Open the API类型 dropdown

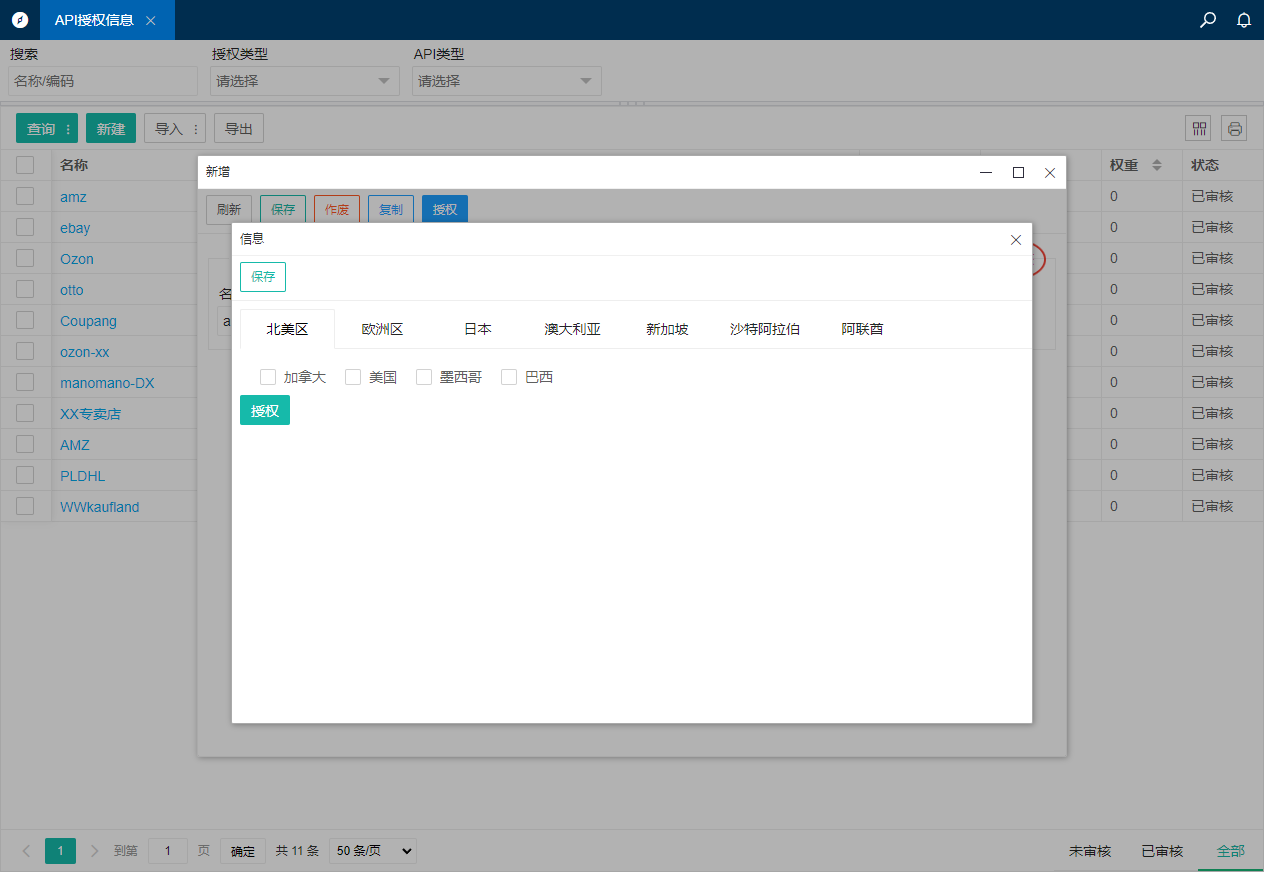pyautogui.click(x=507, y=81)
